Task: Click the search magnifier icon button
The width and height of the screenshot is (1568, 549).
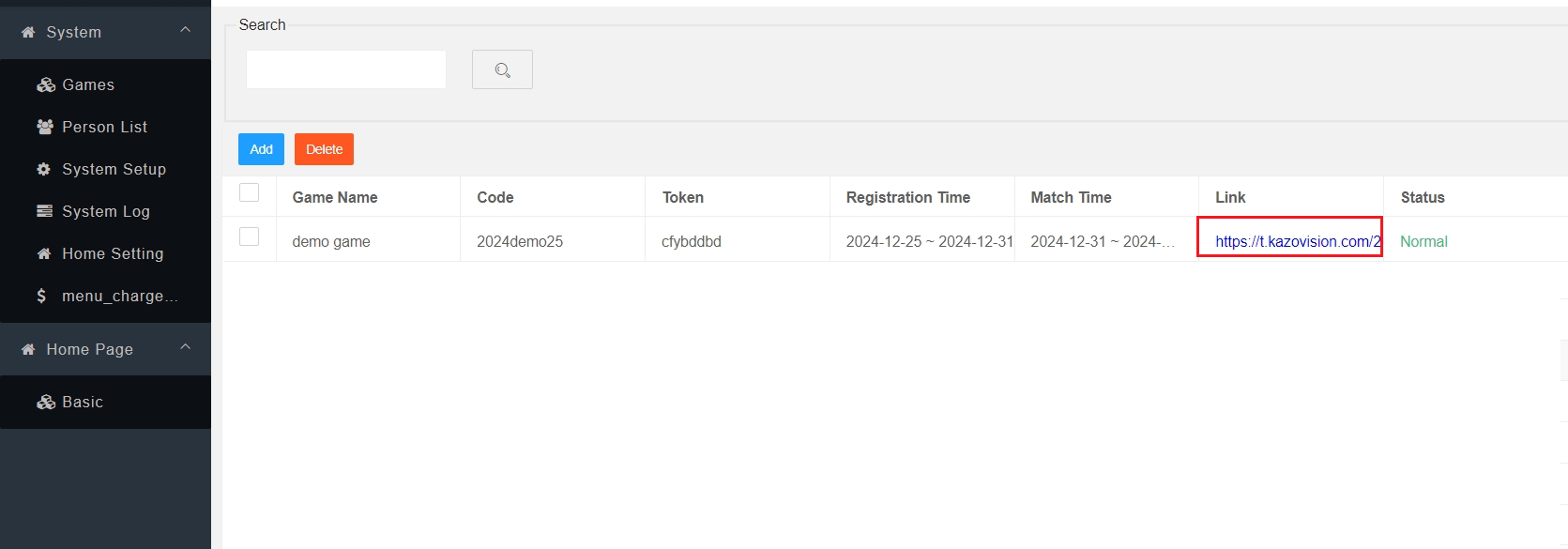Action: pos(502,70)
